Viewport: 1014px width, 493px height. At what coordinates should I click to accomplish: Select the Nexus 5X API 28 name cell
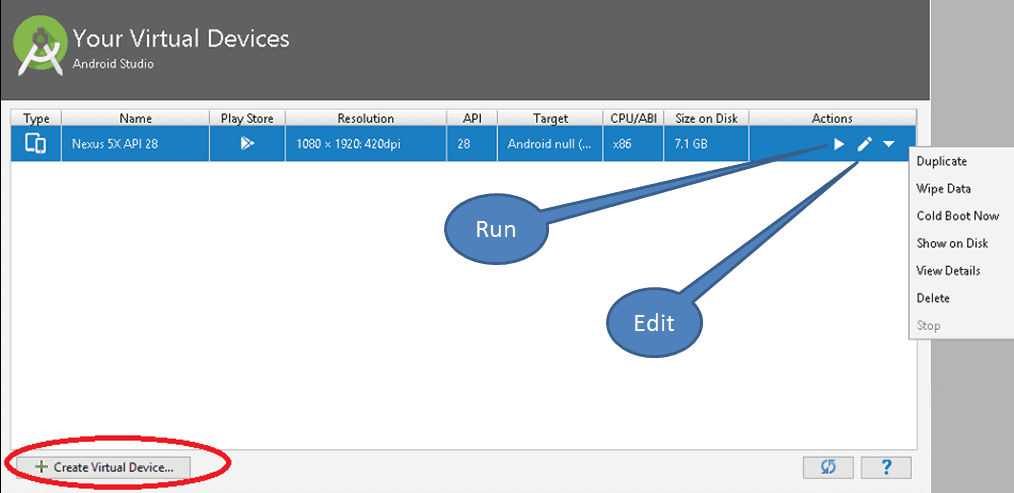click(x=135, y=144)
